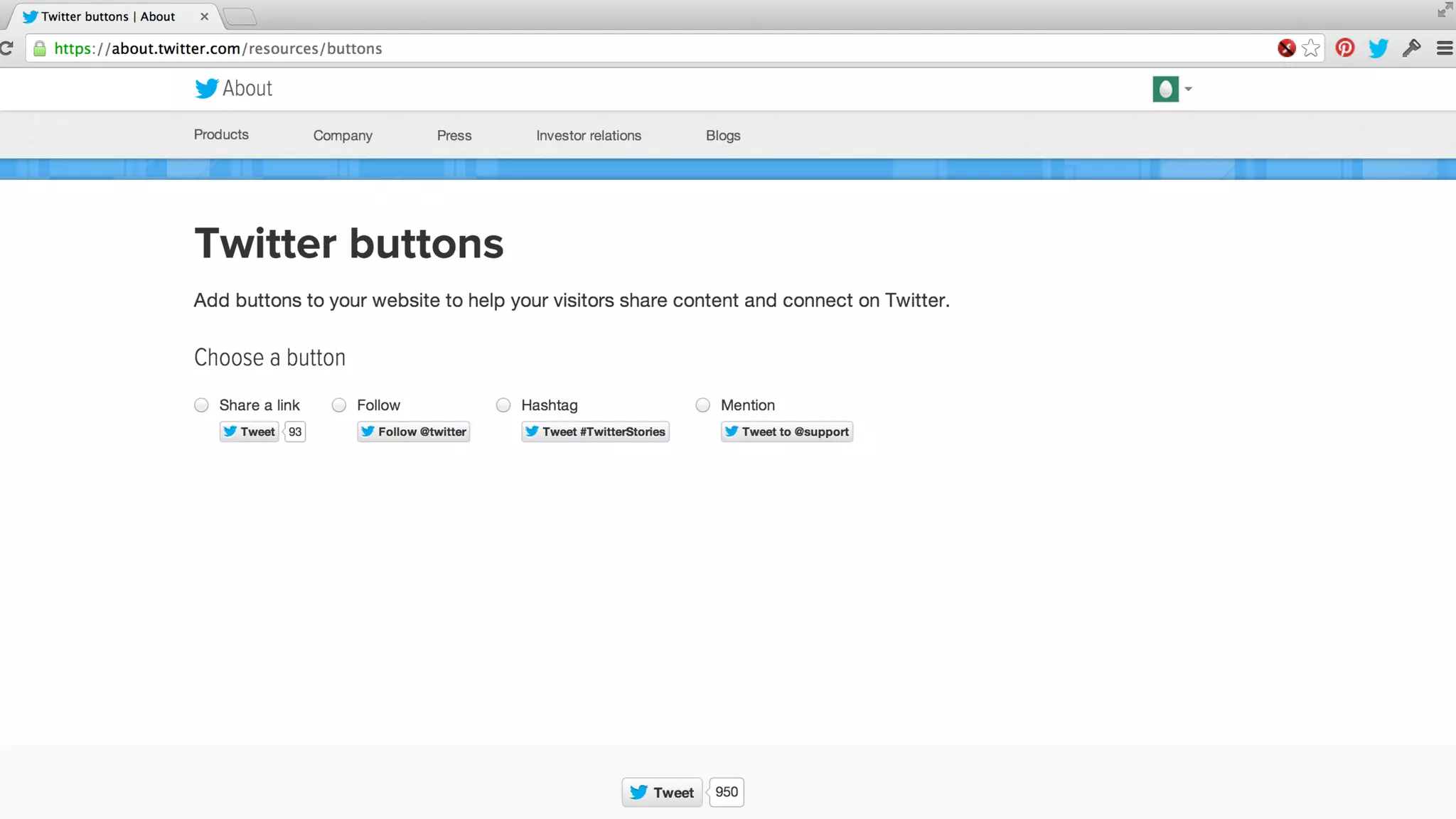Screen dimensions: 1456x819
Task: Open the Company menu
Action: (343, 135)
